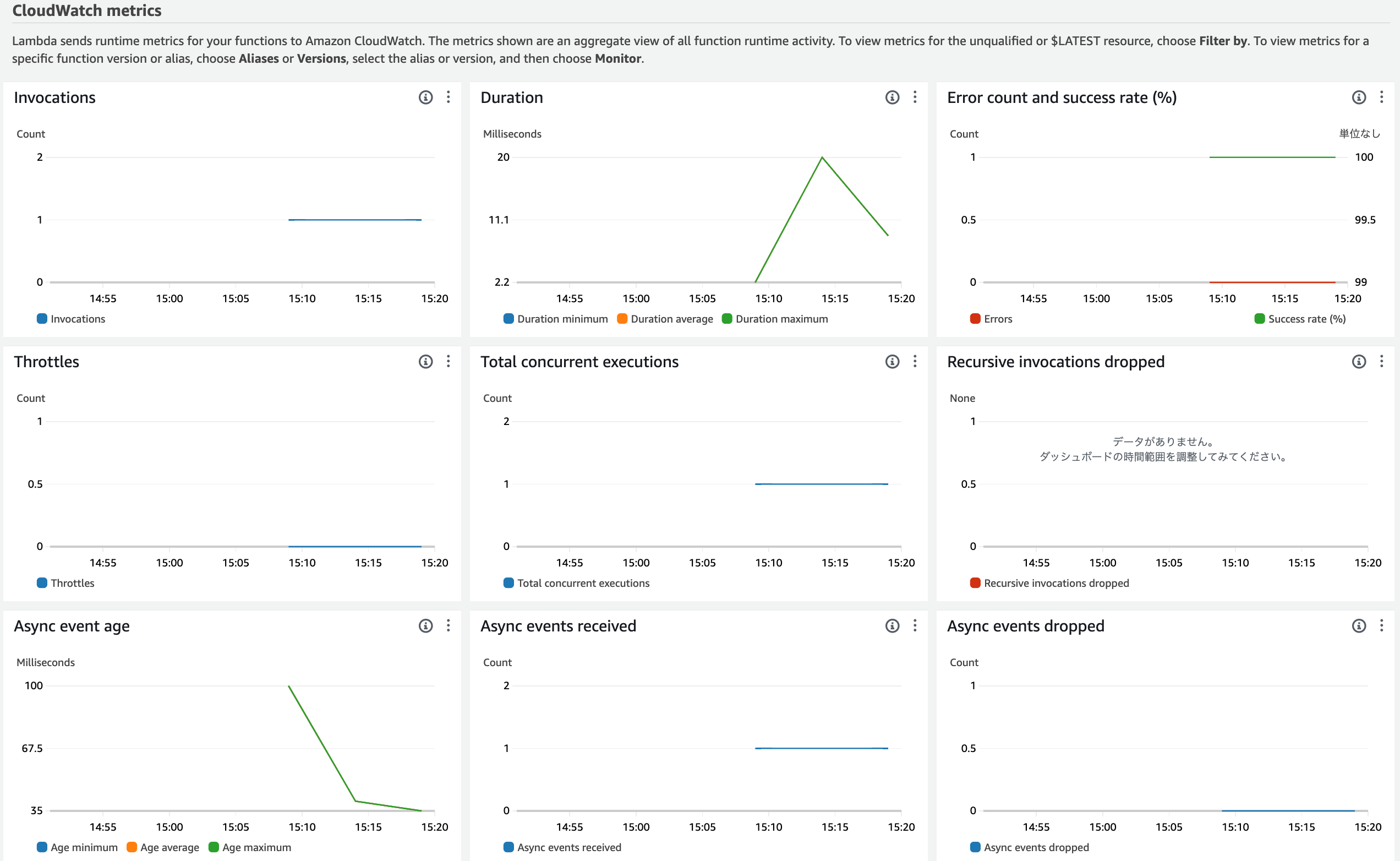Open the options menu for Async events dropped
Viewport: 1400px width, 861px height.
pyautogui.click(x=1382, y=626)
